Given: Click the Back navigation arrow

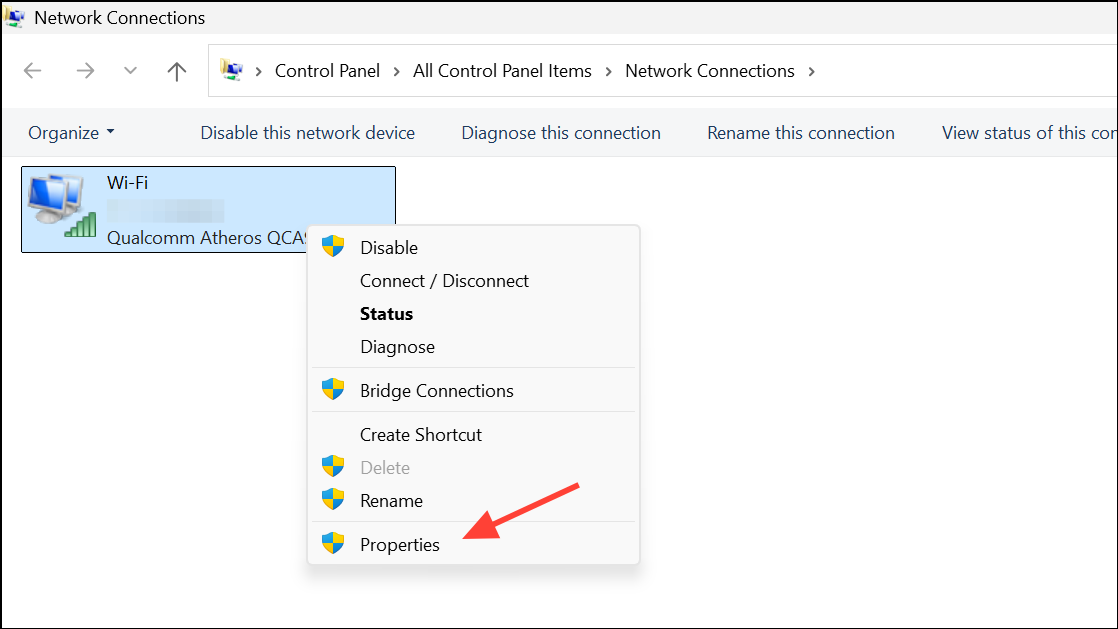Looking at the screenshot, I should tap(33, 71).
